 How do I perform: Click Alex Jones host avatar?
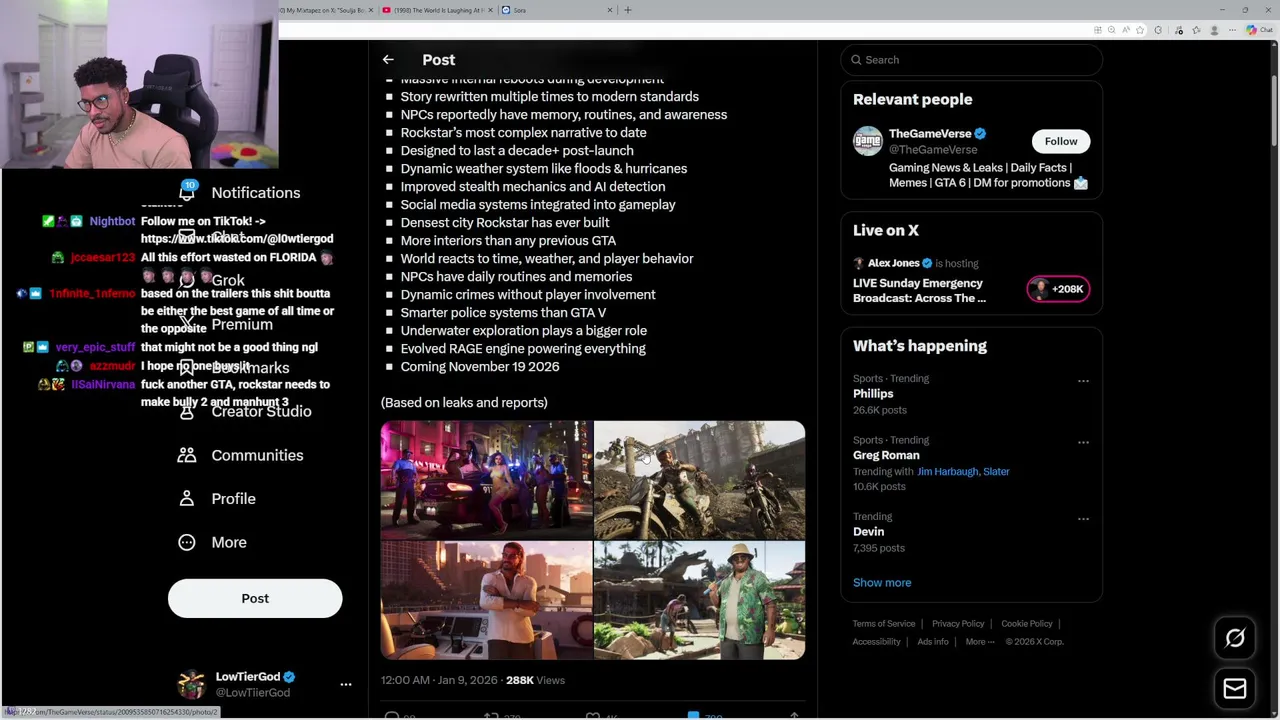coord(858,263)
